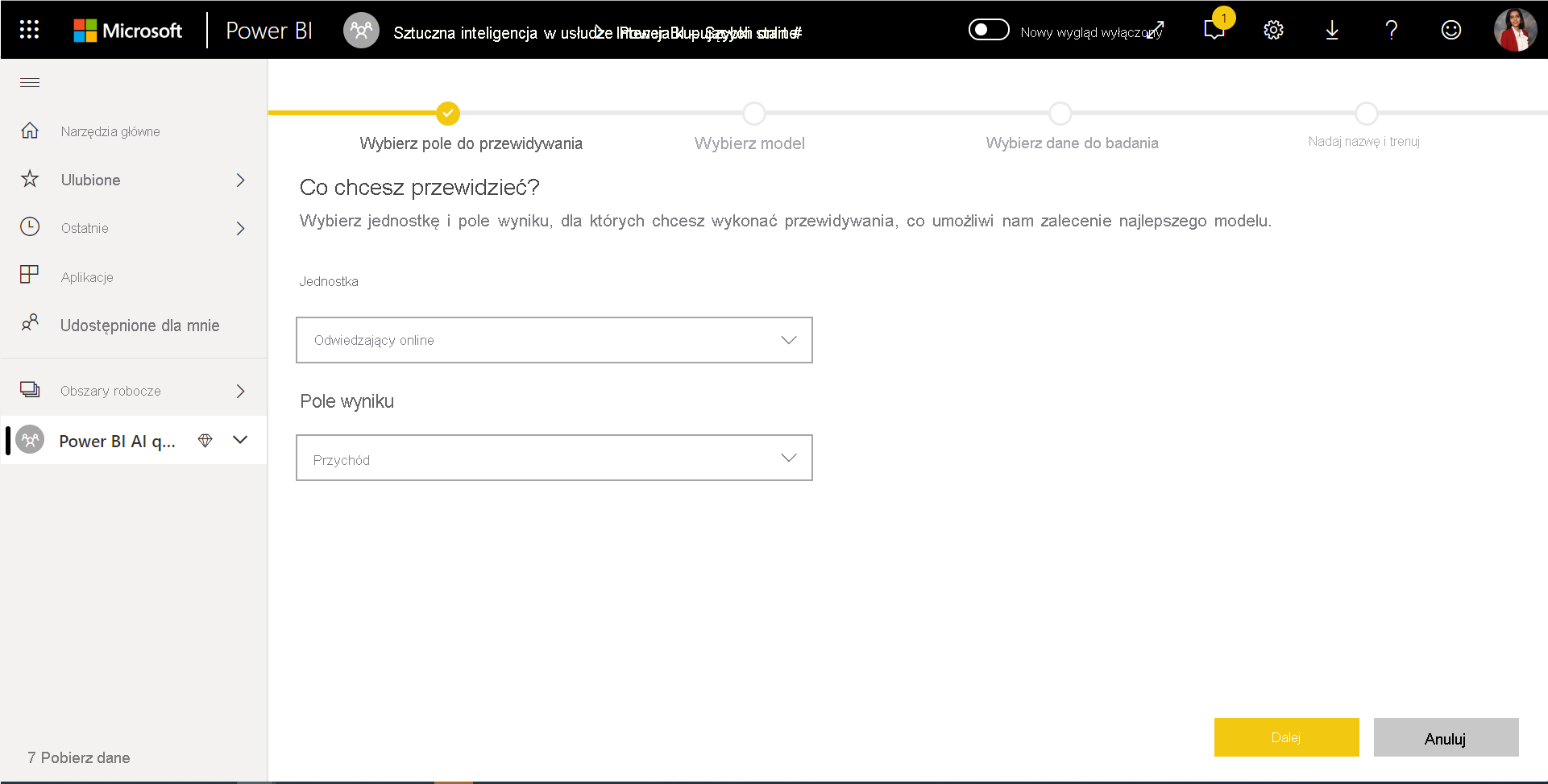
Task: Click the download arrow icon
Action: [x=1332, y=30]
